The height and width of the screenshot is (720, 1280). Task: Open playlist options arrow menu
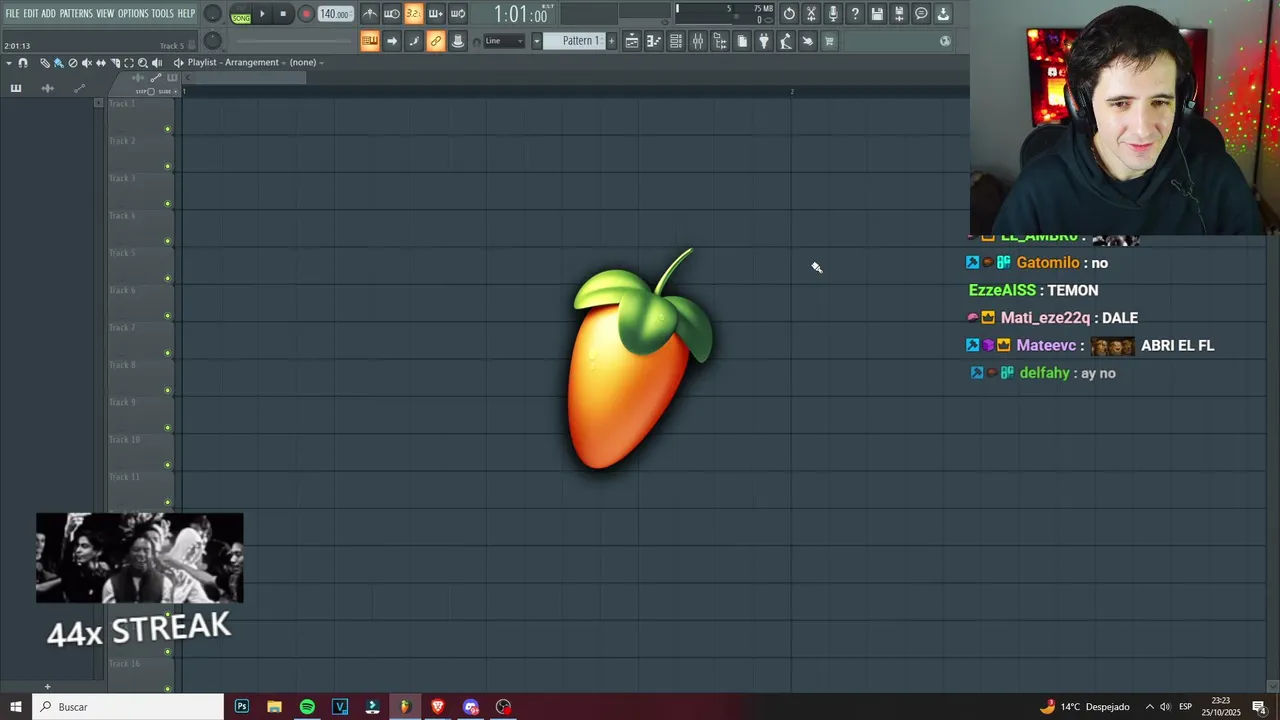pos(9,63)
